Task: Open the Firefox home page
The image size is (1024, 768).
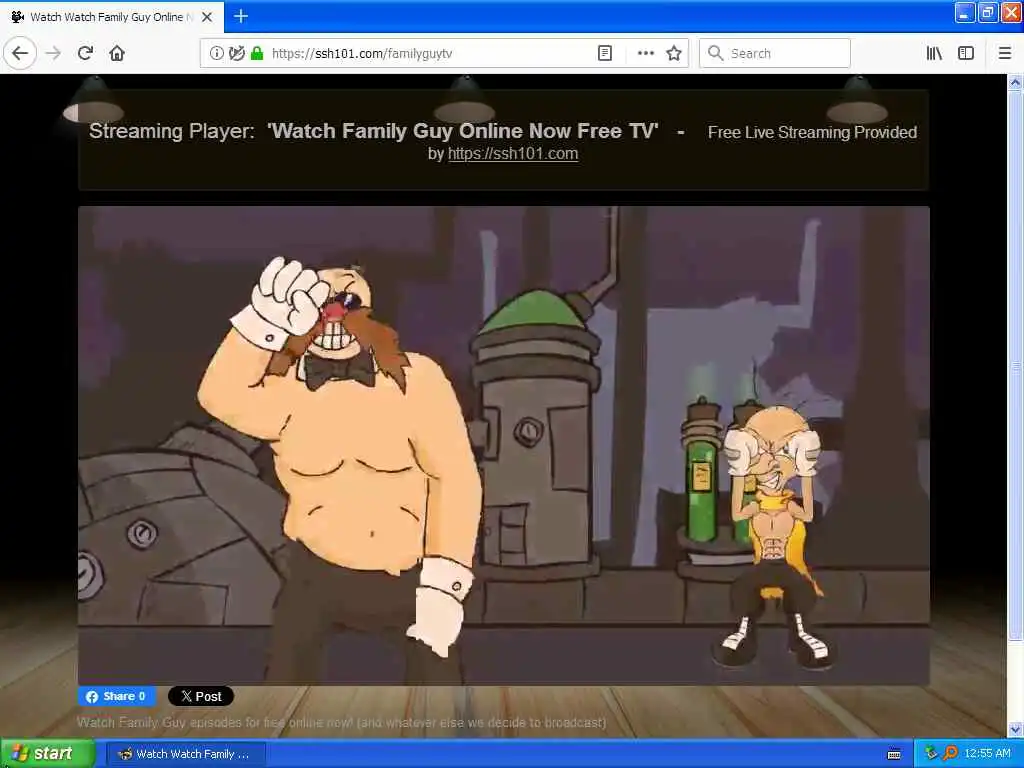Action: pyautogui.click(x=117, y=53)
